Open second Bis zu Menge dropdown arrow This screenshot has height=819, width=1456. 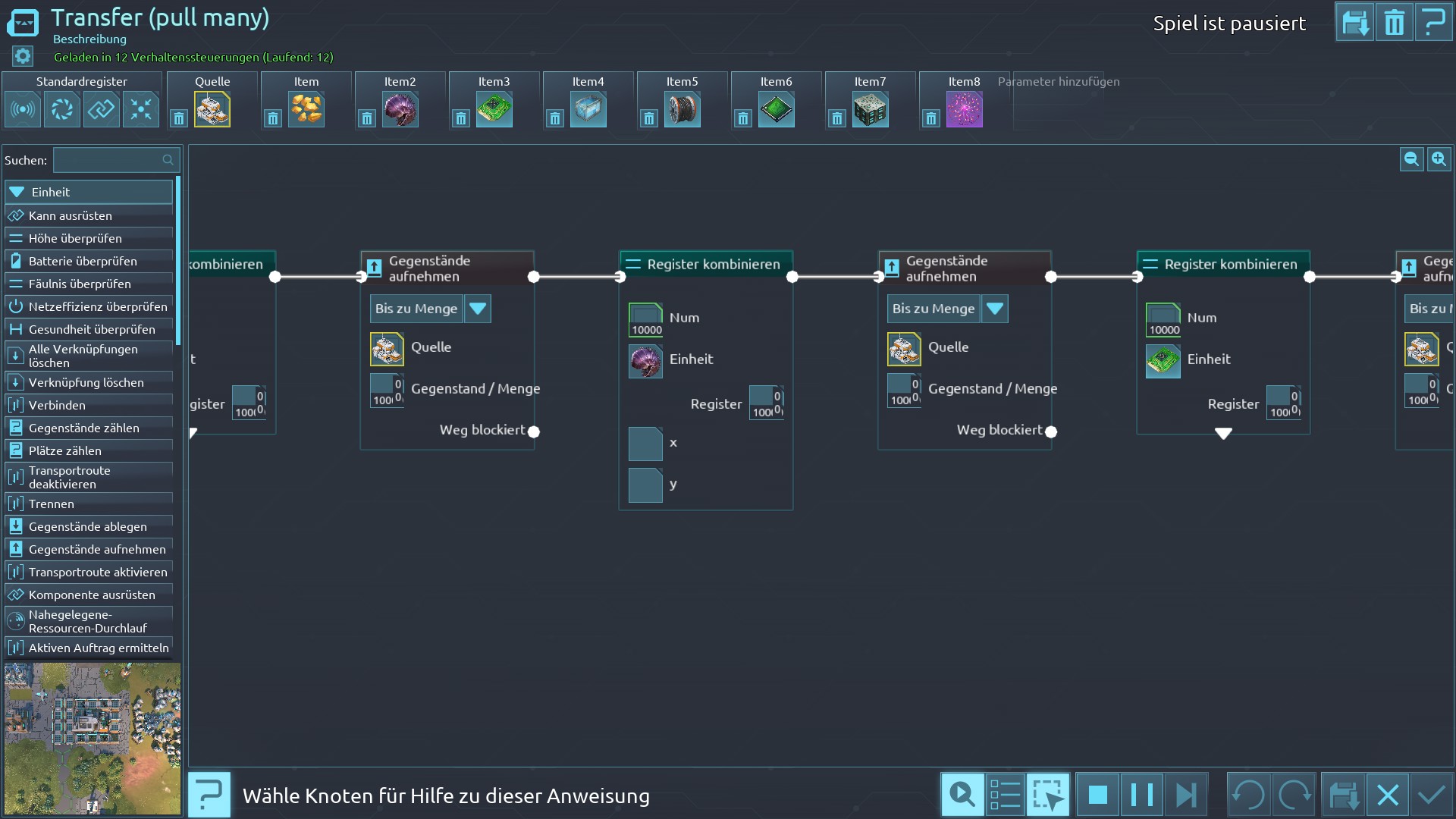pyautogui.click(x=994, y=309)
